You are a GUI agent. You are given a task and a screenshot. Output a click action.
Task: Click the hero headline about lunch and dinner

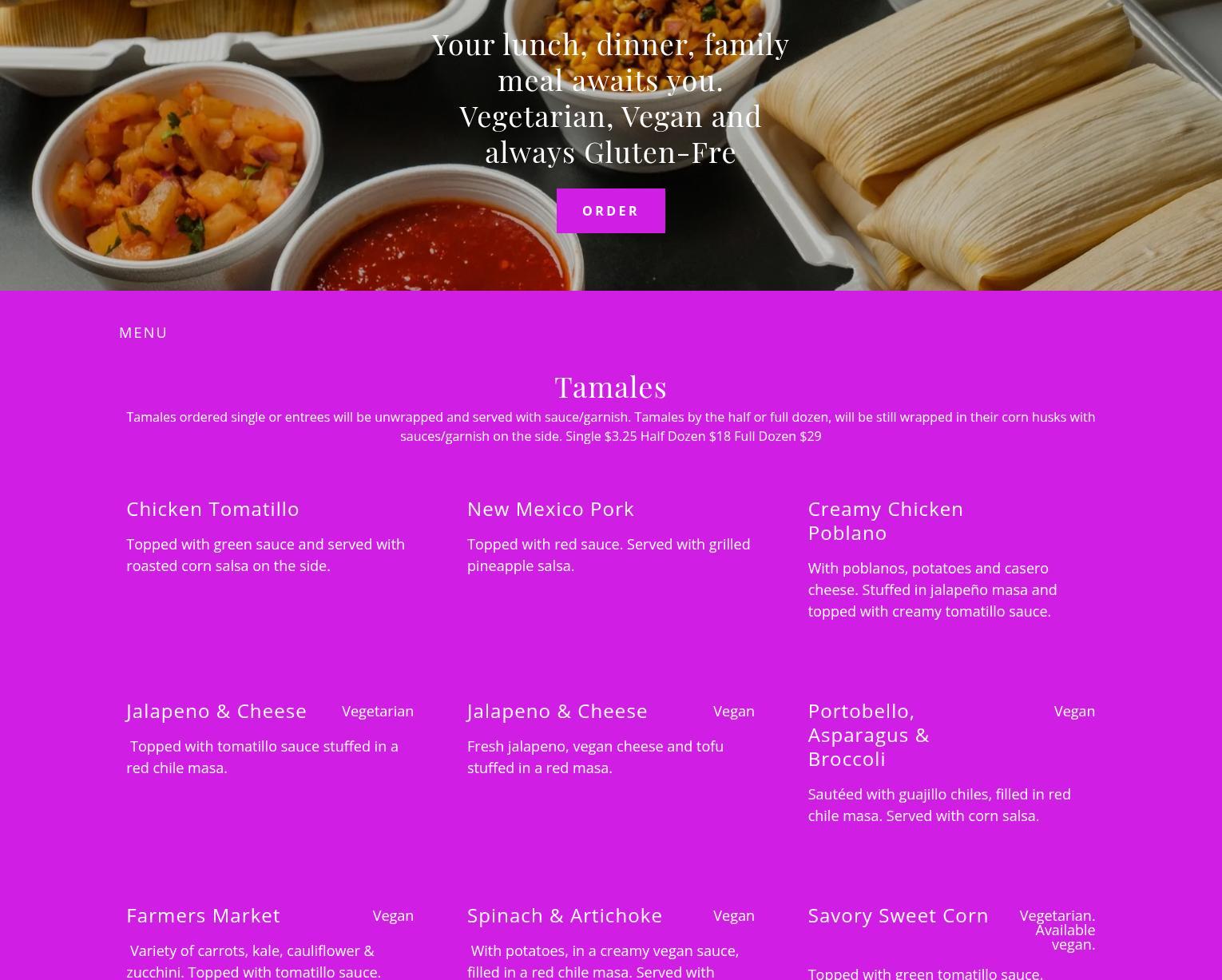(x=610, y=97)
